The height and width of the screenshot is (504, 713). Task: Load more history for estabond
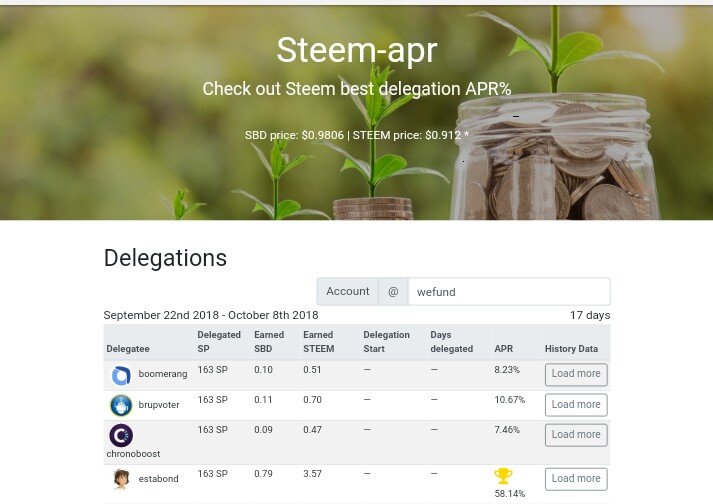(576, 478)
